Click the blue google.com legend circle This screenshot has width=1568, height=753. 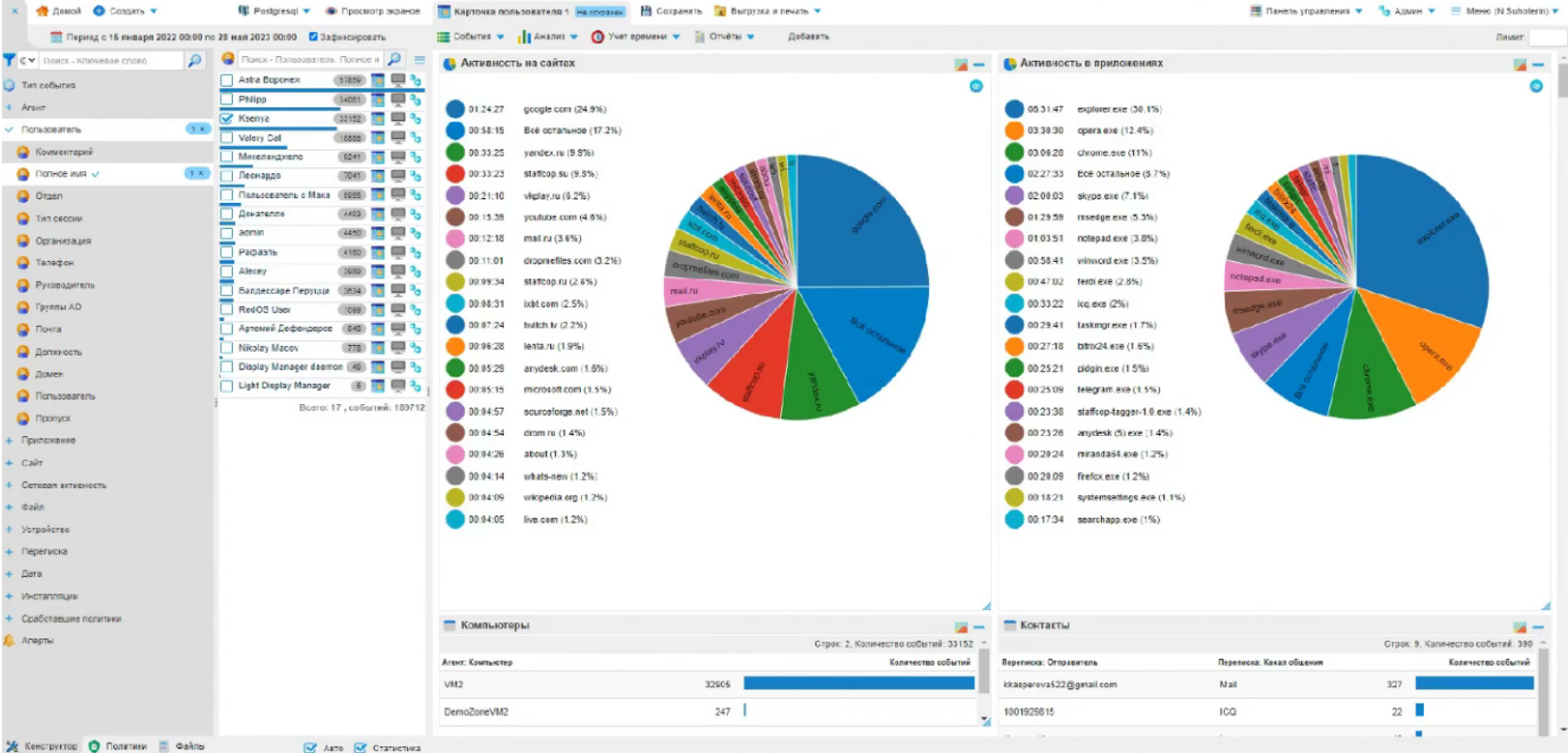pyautogui.click(x=455, y=109)
